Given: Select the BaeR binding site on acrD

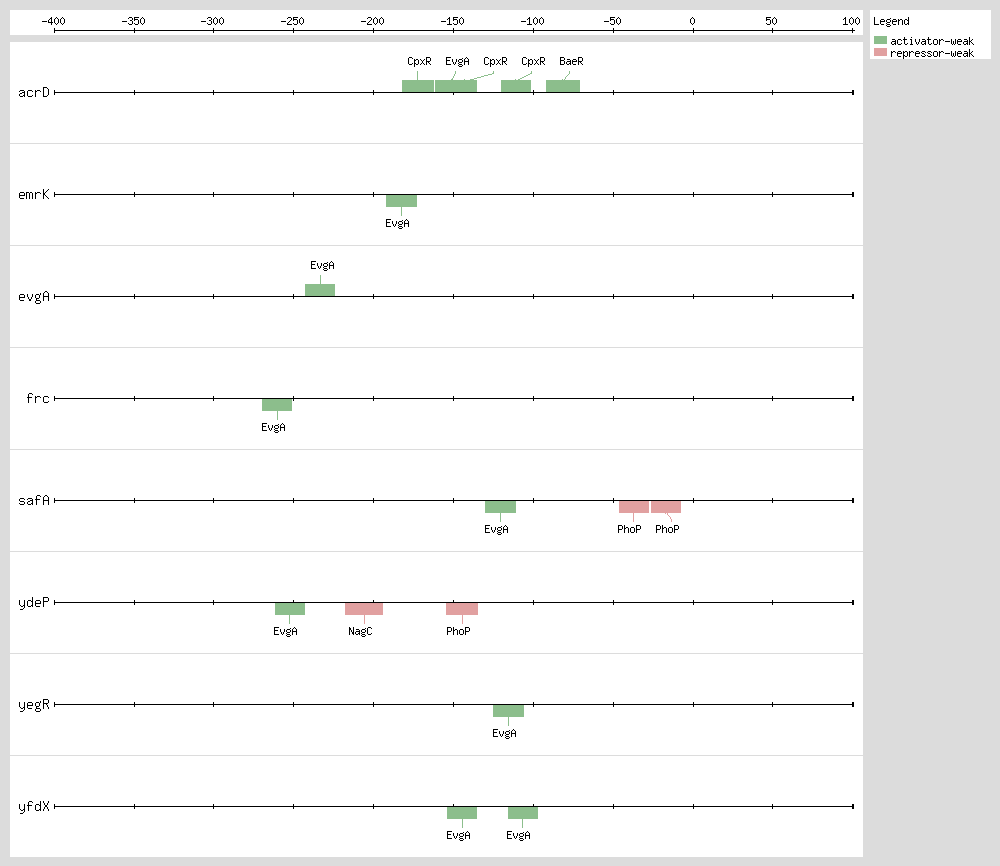Looking at the screenshot, I should tap(563, 86).
